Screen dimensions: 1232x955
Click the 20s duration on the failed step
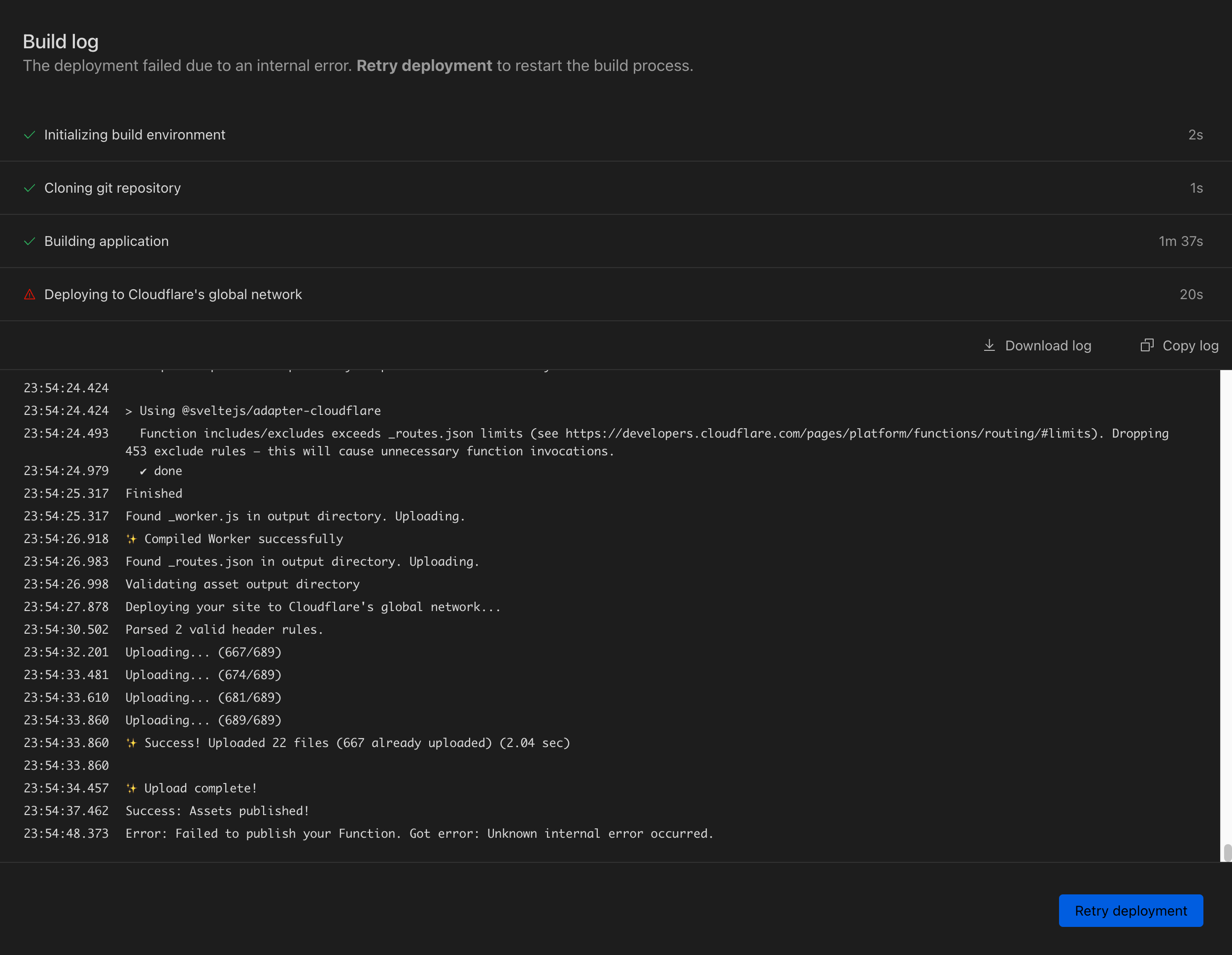(1190, 294)
